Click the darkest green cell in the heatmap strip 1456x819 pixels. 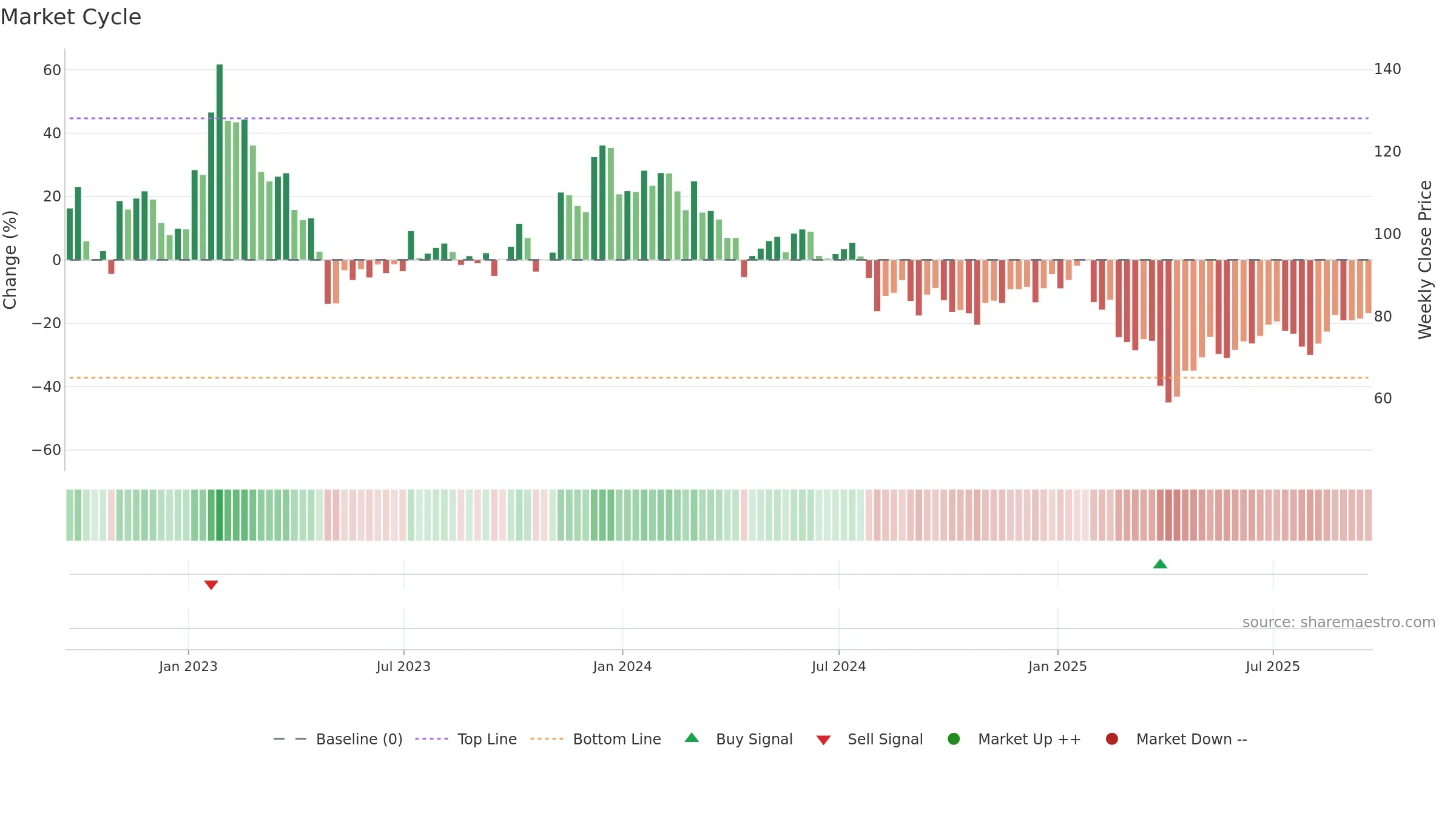220,515
